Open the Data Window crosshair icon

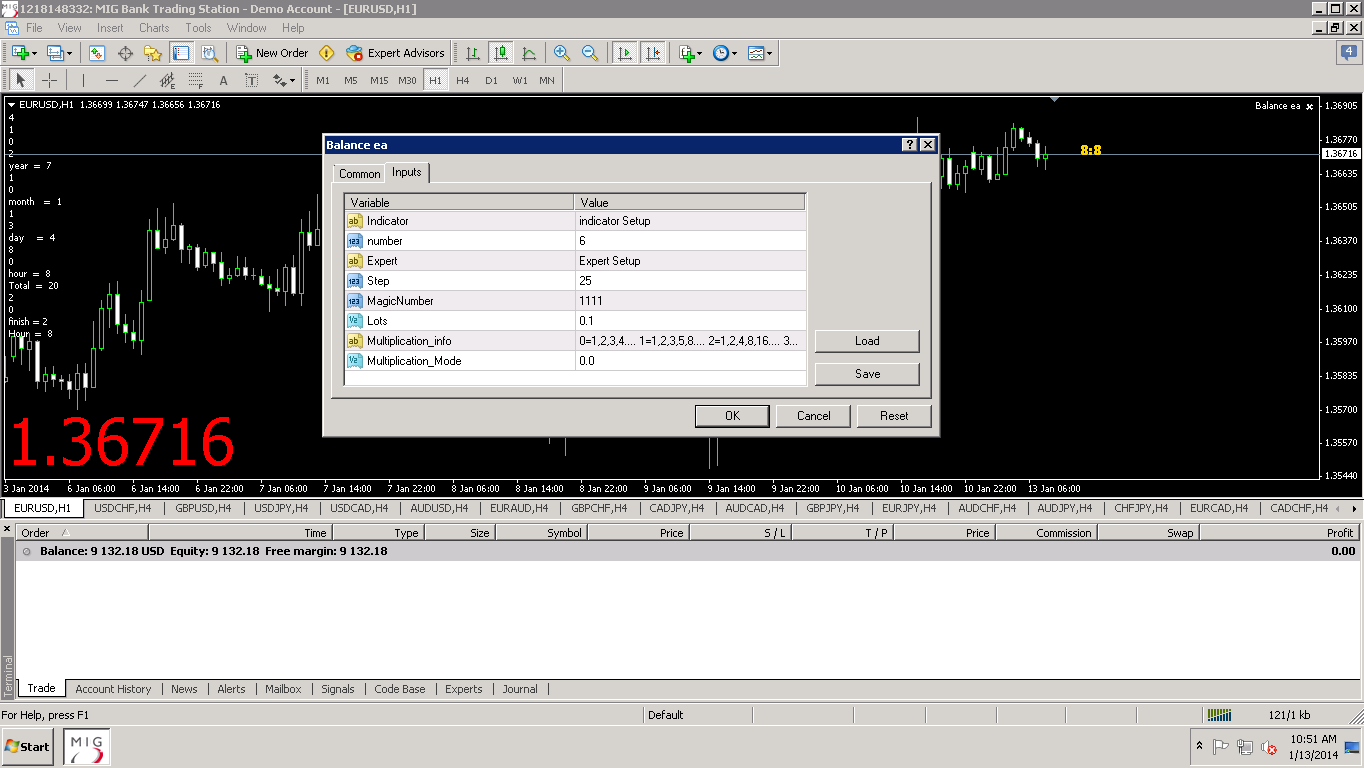click(126, 53)
